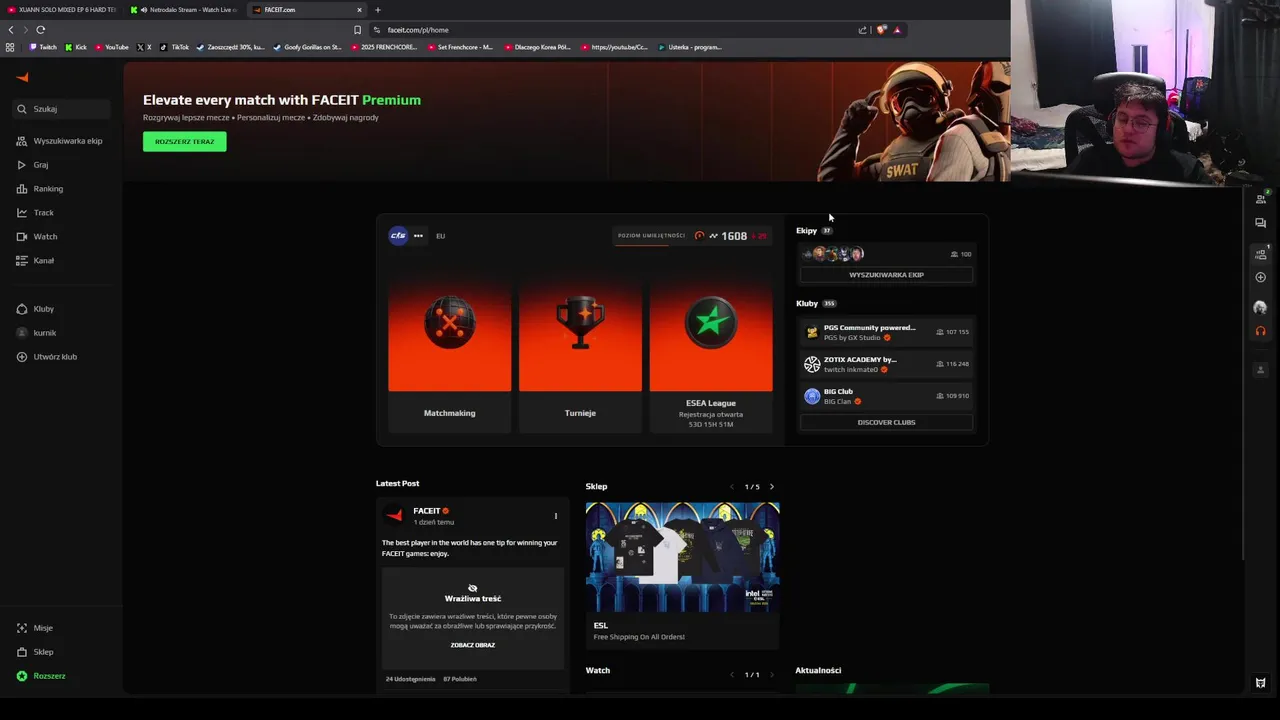Click the greyed-out player icon in right bar
1280x720 pixels.
[1260, 370]
